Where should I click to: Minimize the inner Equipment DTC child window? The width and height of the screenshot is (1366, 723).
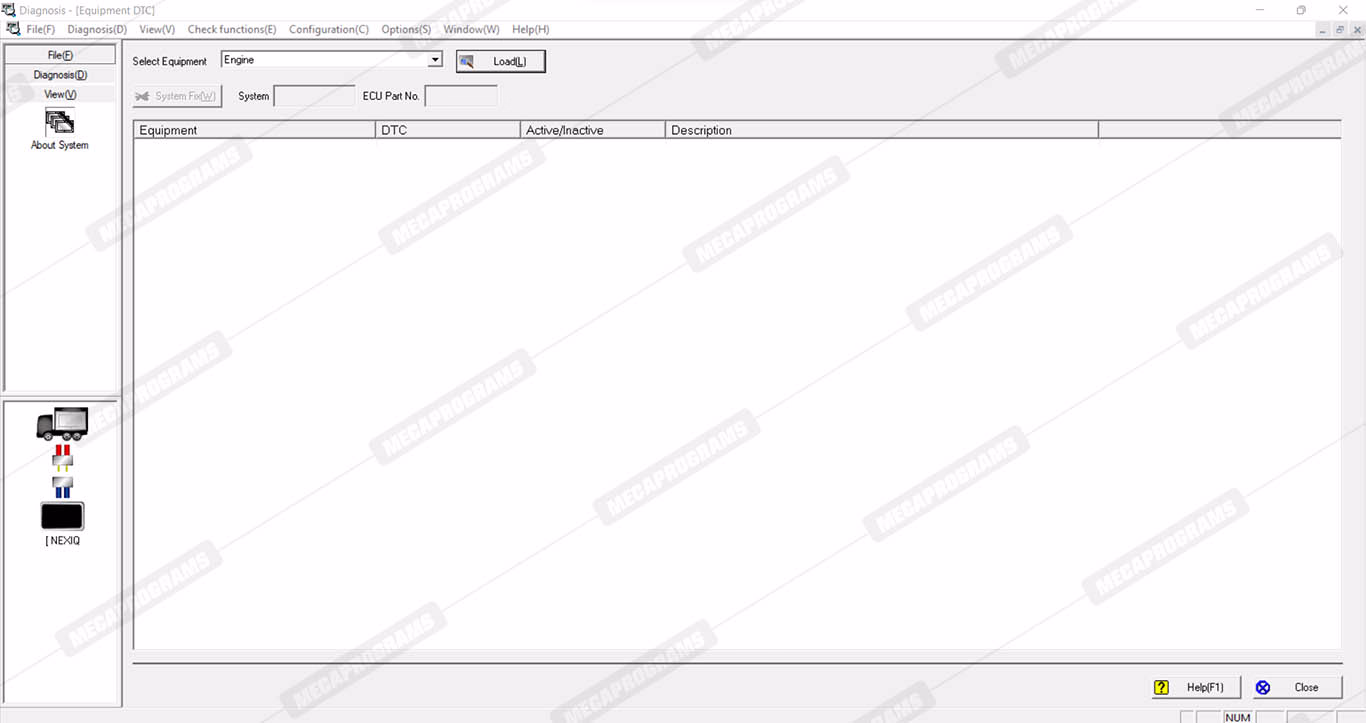[1323, 30]
